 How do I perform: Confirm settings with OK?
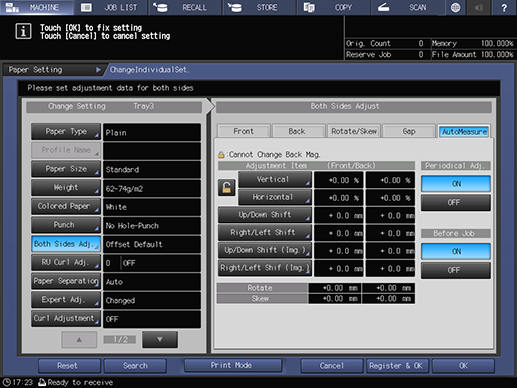coord(463,366)
